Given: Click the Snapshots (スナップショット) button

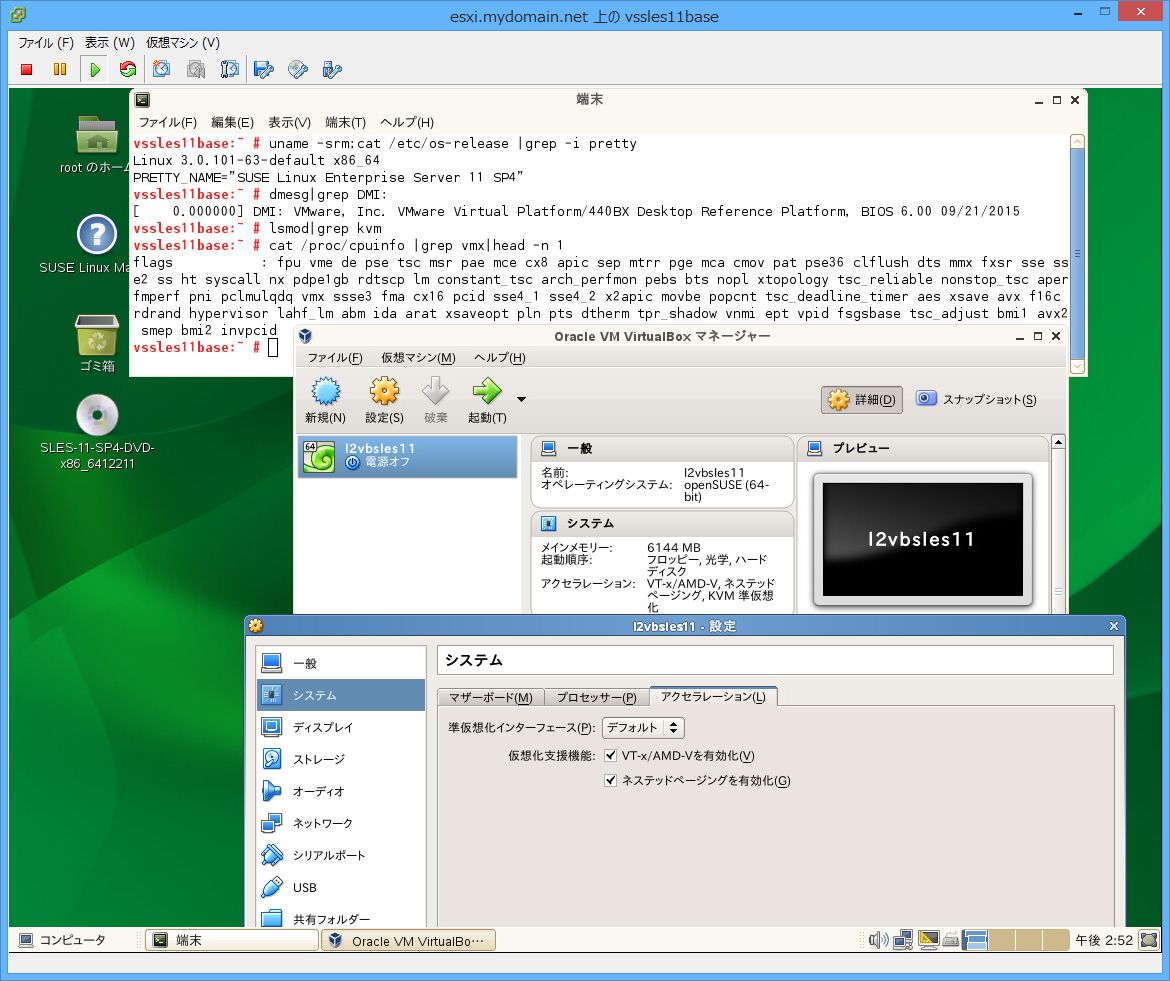Looking at the screenshot, I should 977,399.
